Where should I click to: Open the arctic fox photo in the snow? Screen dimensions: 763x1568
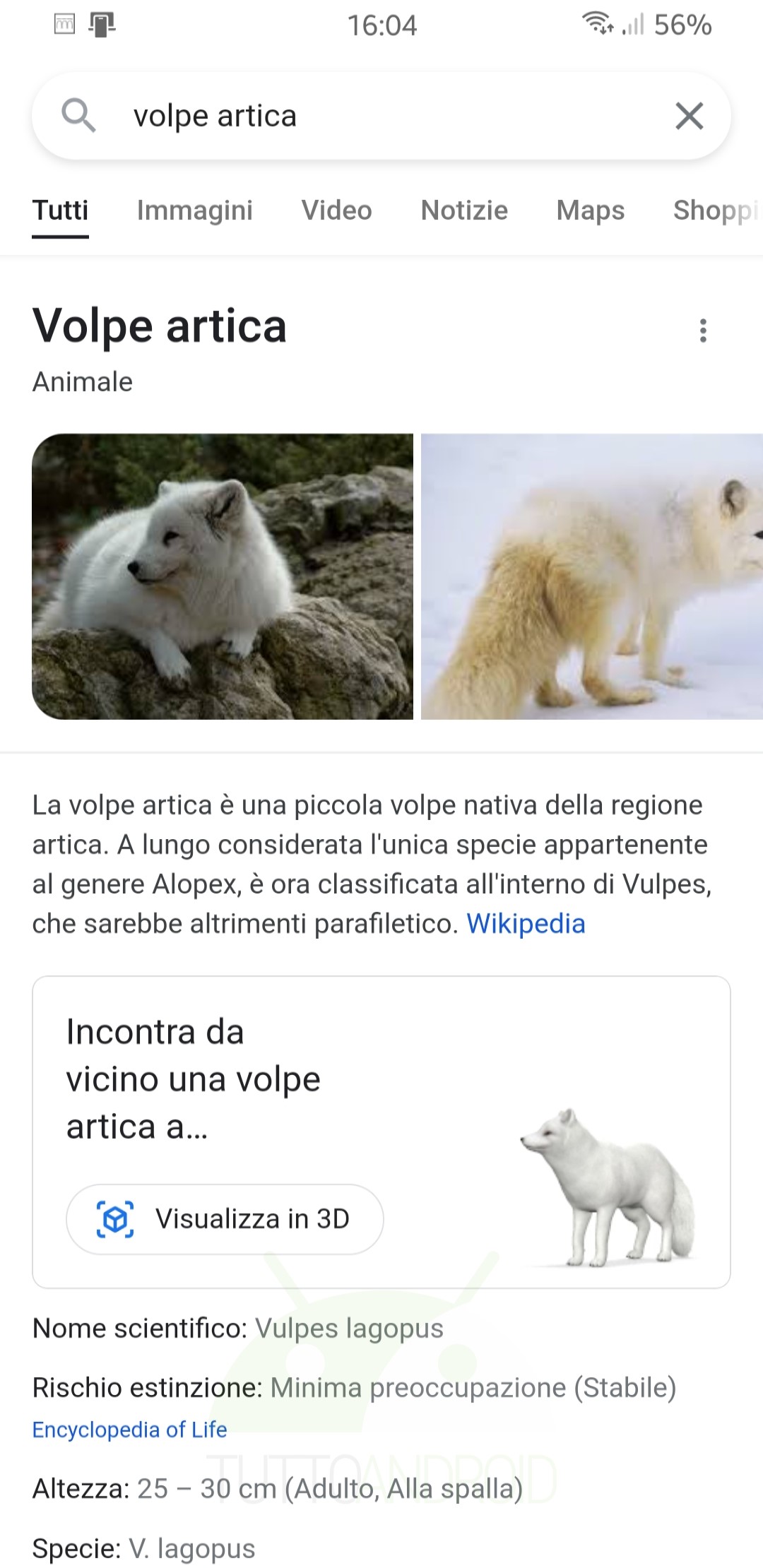click(x=592, y=576)
